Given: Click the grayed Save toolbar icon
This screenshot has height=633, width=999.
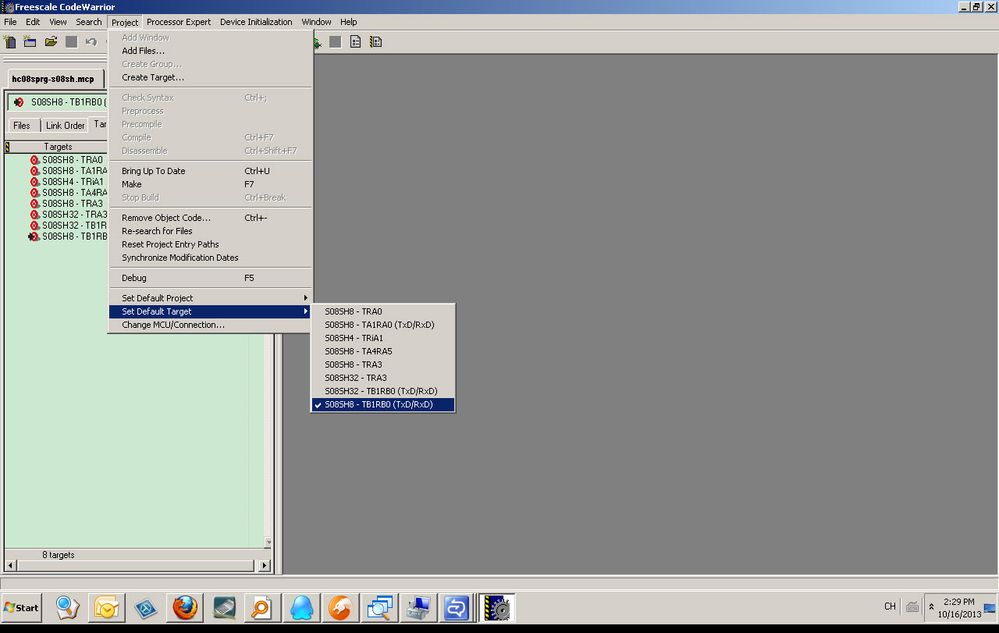Looking at the screenshot, I should [x=71, y=42].
